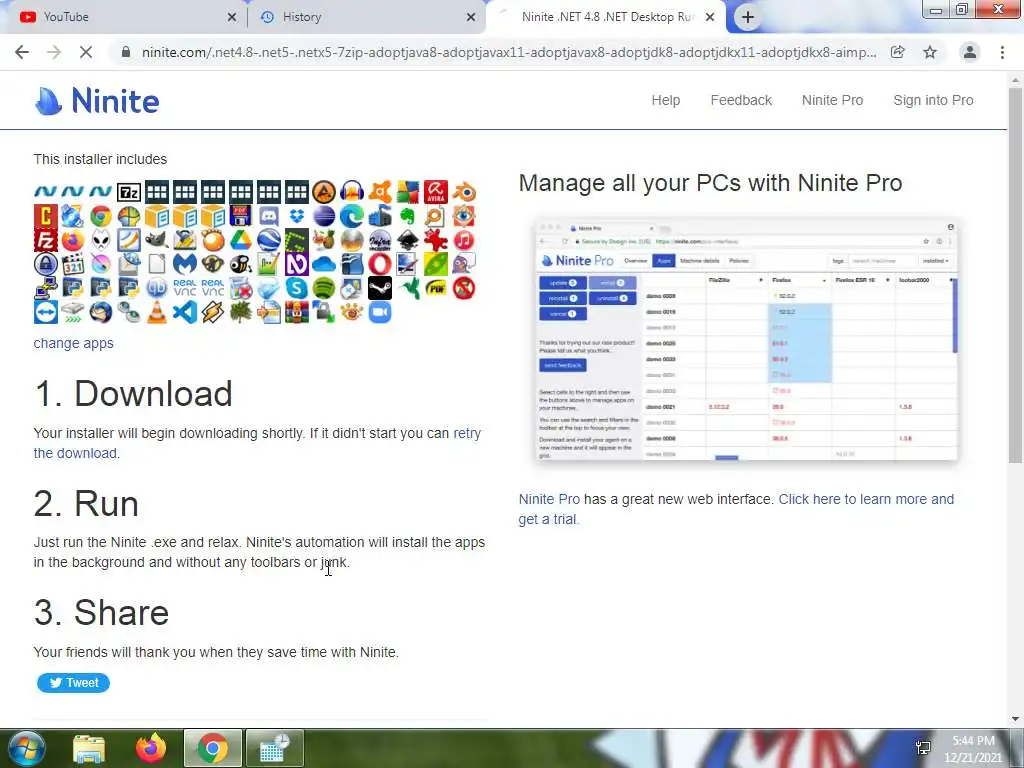This screenshot has height=768, width=1024.
Task: Go back to the previous page
Action: 22,52
